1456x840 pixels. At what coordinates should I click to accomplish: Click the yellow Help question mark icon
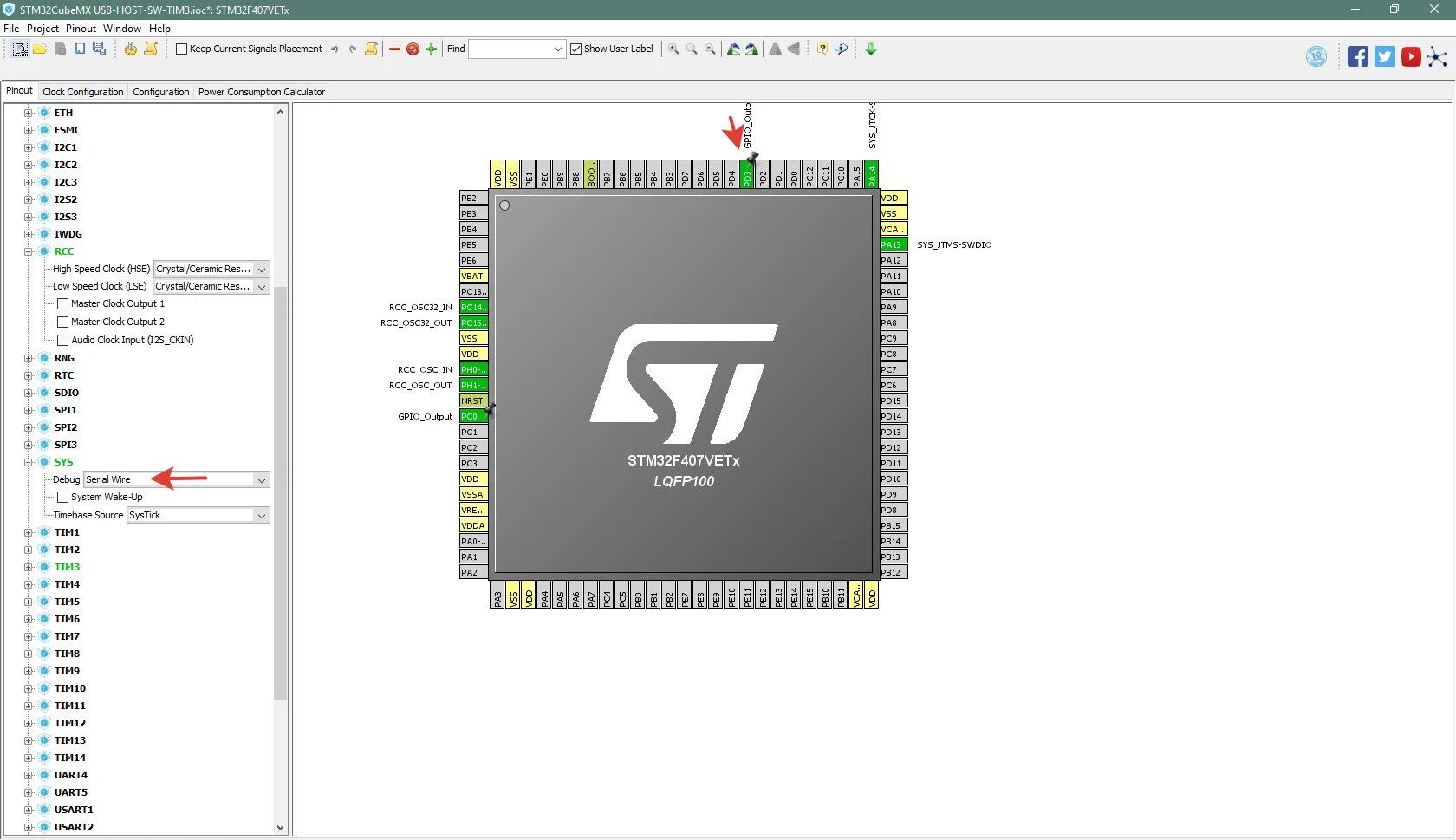coord(822,49)
